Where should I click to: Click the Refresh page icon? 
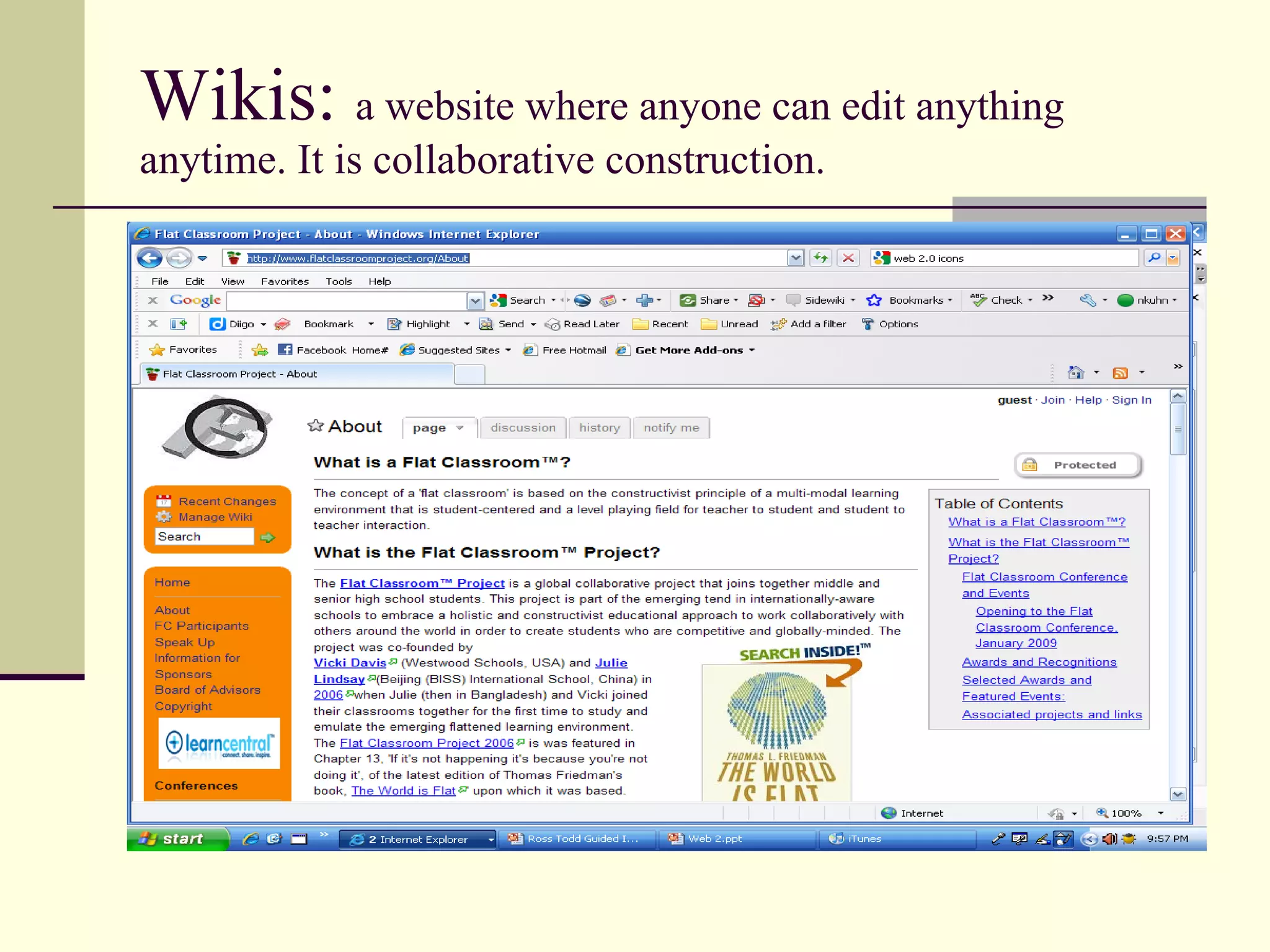pos(821,258)
